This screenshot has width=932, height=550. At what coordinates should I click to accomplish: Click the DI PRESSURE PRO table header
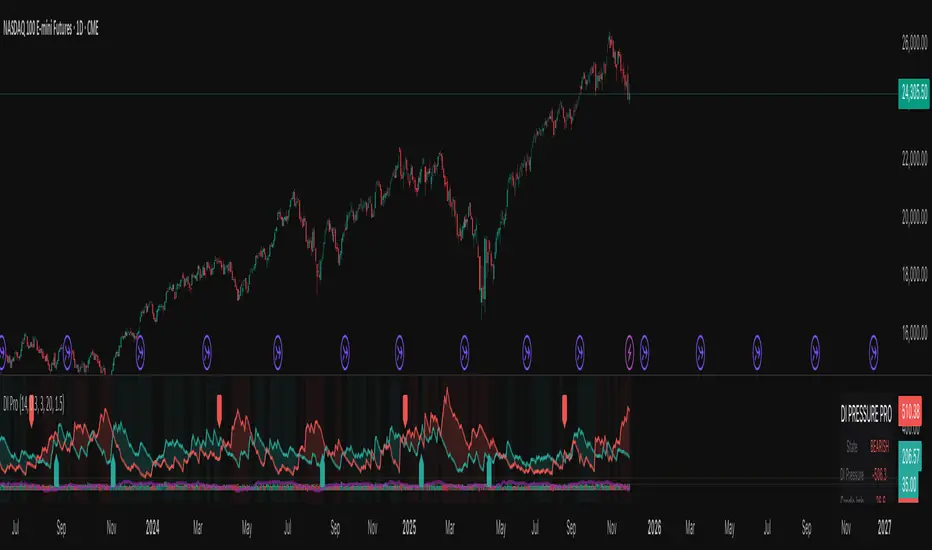pos(866,414)
